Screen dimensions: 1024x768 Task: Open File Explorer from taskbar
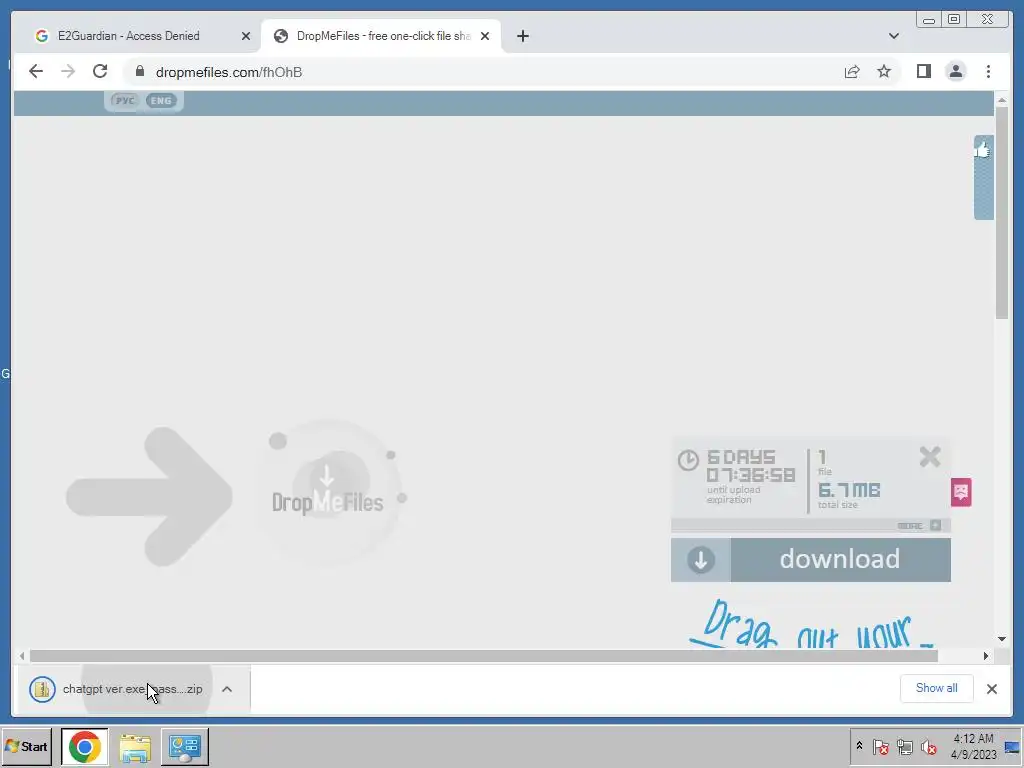[135, 748]
